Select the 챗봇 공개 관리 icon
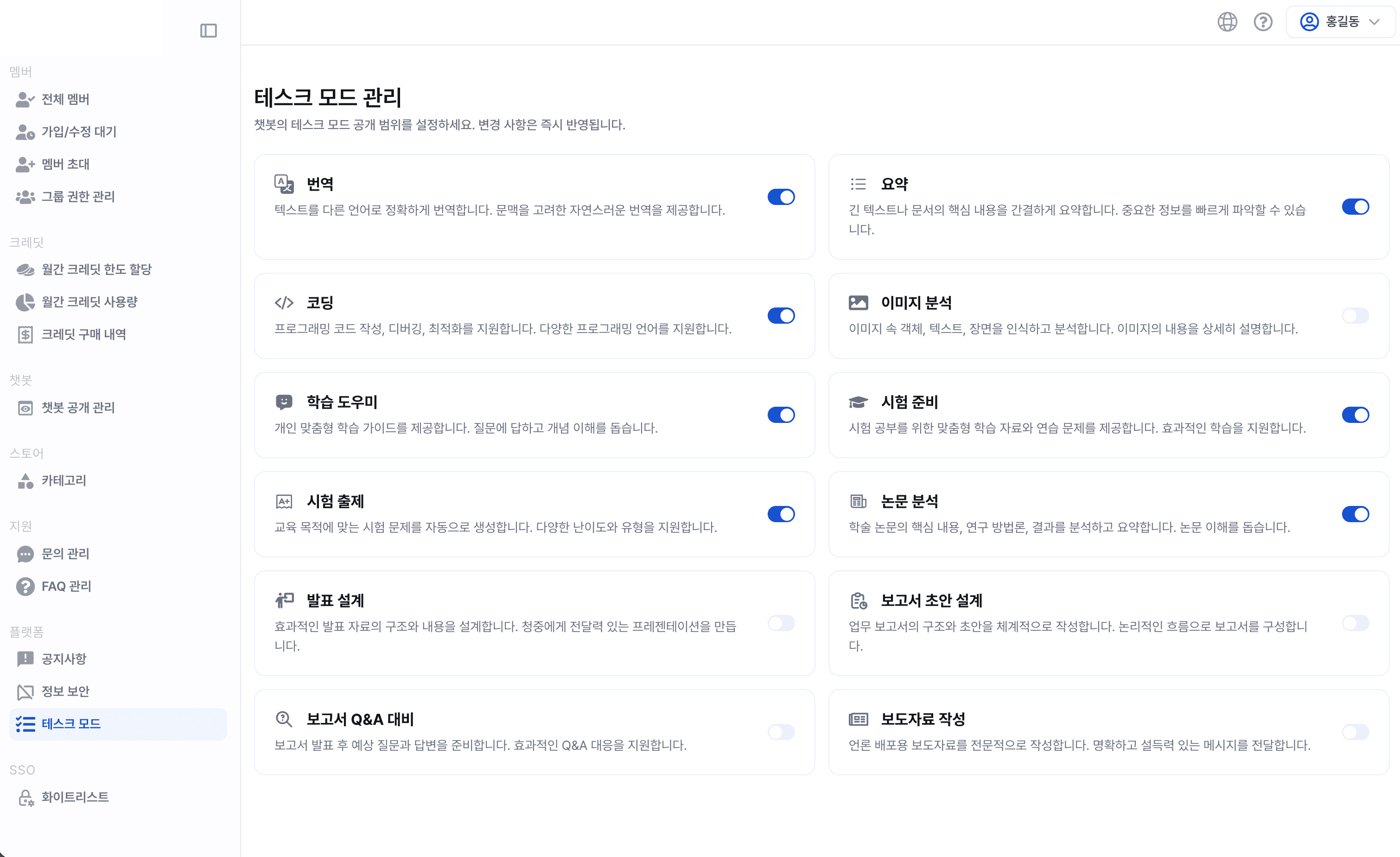Image resolution: width=1400 pixels, height=857 pixels. point(25,408)
